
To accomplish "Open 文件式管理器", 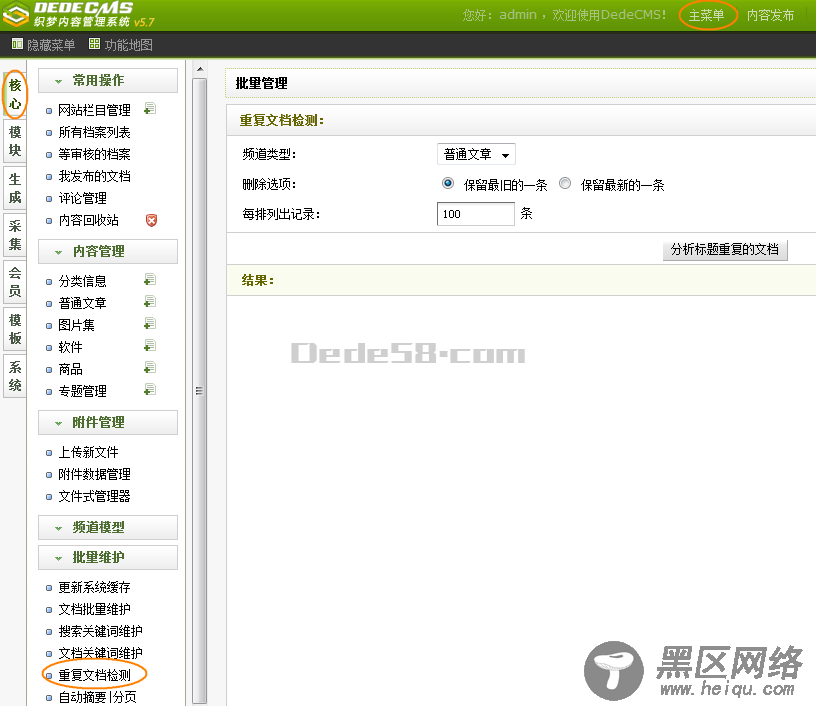I will 94,496.
